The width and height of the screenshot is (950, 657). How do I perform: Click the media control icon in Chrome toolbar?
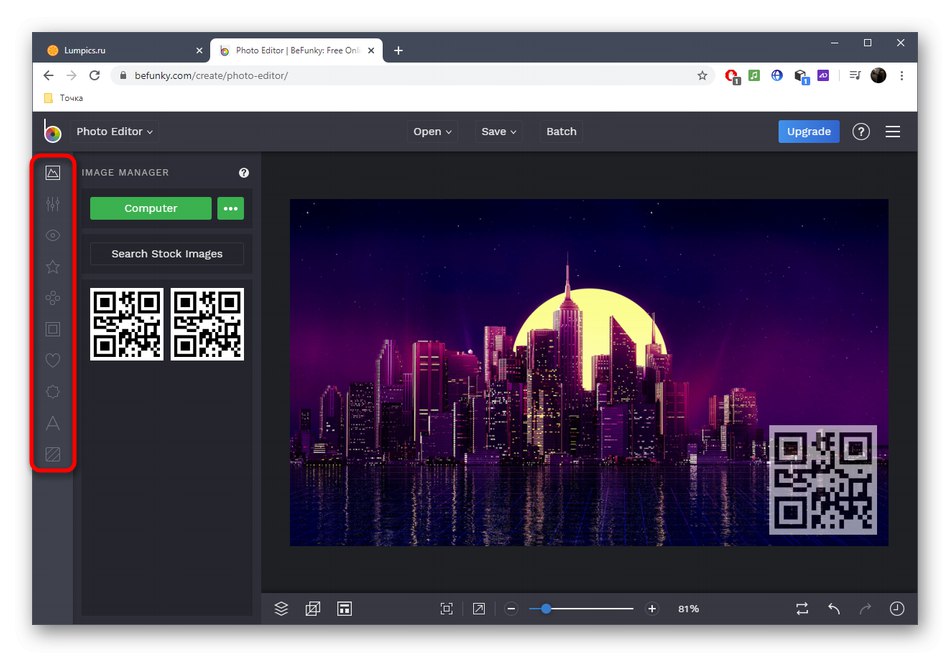(x=855, y=76)
